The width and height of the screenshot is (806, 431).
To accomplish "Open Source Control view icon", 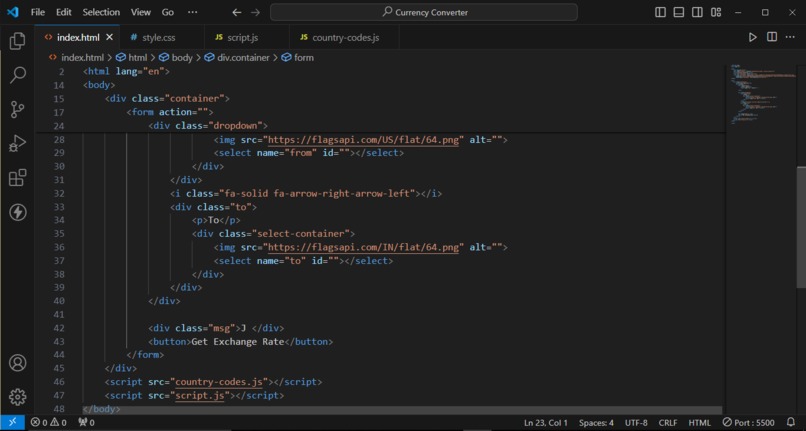I will click(x=17, y=109).
